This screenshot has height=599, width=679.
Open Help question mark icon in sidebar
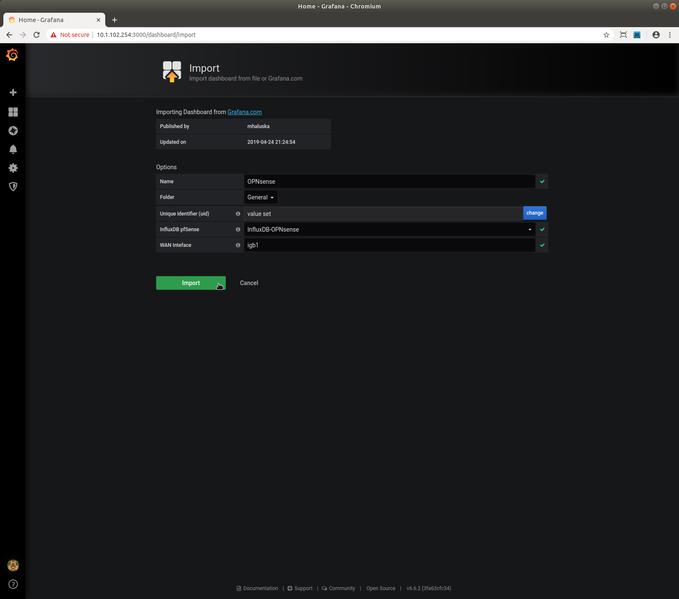pyautogui.click(x=13, y=584)
